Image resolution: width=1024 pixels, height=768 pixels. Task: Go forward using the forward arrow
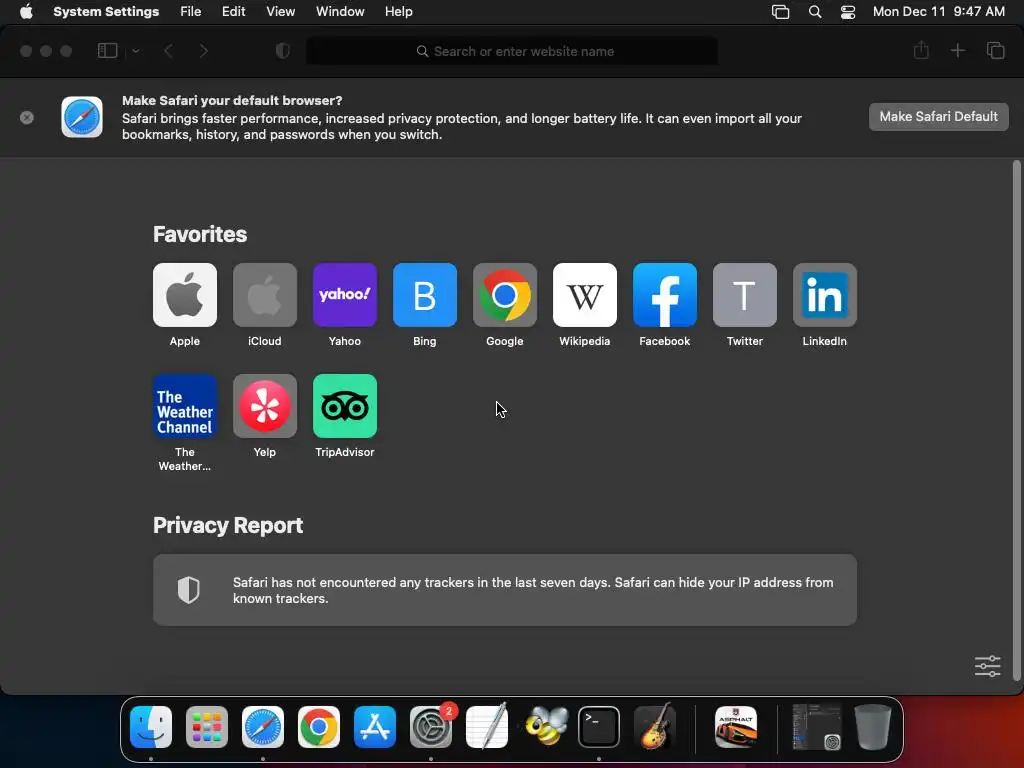click(203, 51)
